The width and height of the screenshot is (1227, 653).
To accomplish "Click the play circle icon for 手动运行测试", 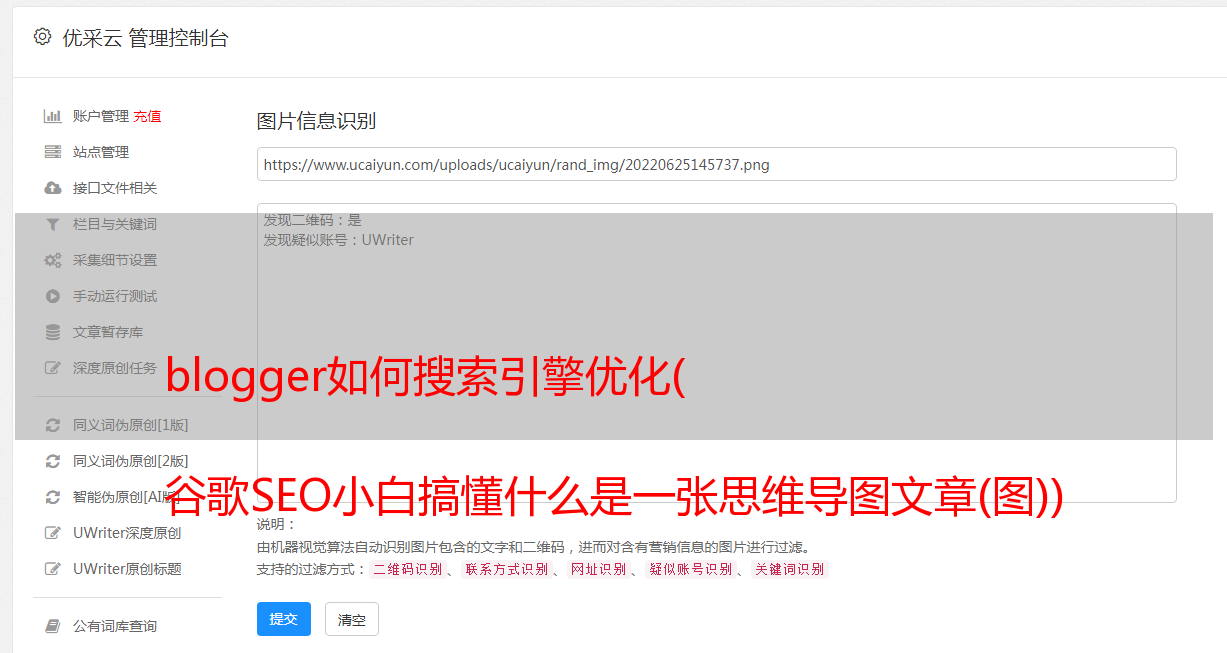I will pos(53,296).
